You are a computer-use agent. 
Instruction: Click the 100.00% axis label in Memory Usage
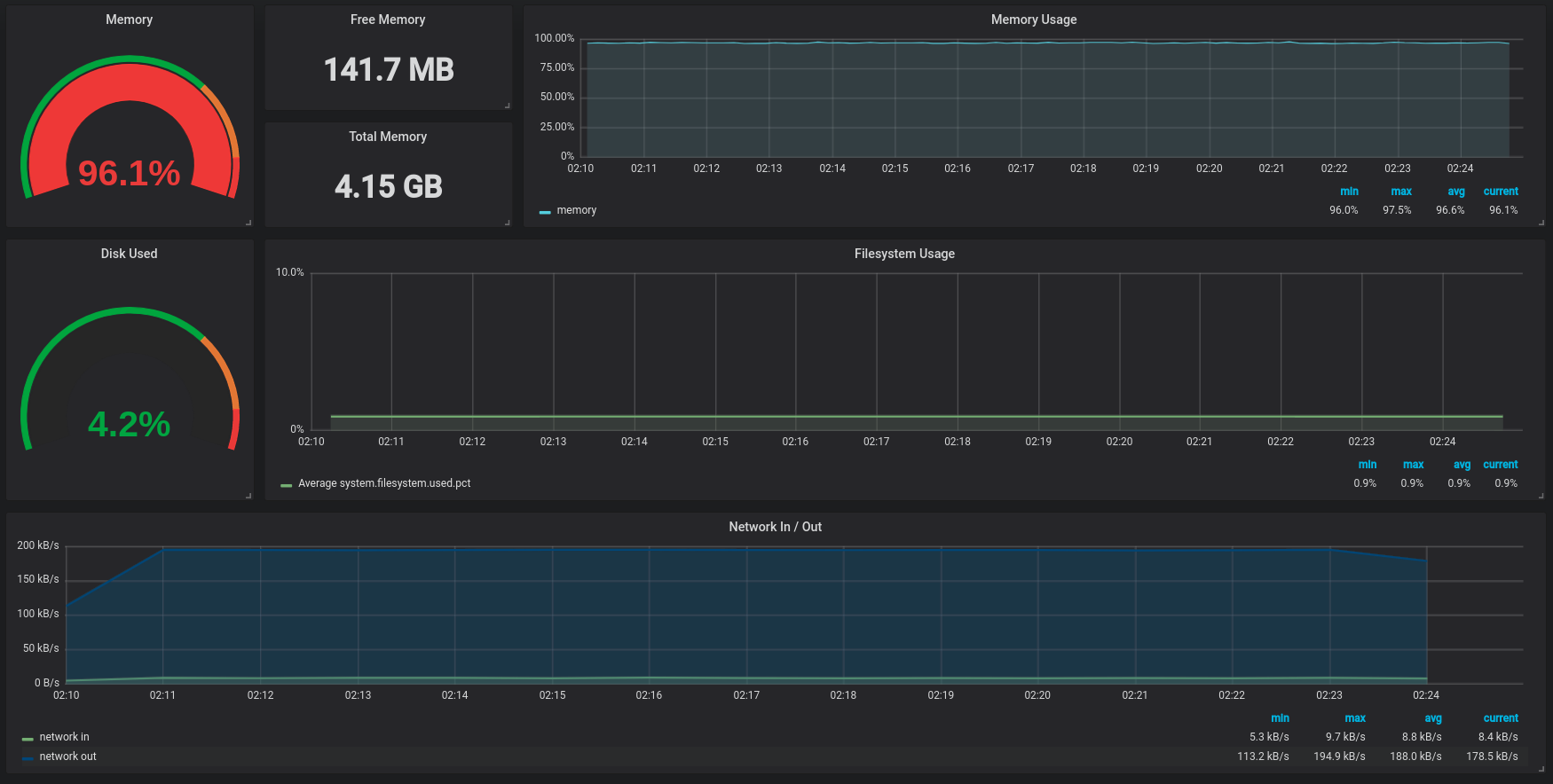coord(555,38)
